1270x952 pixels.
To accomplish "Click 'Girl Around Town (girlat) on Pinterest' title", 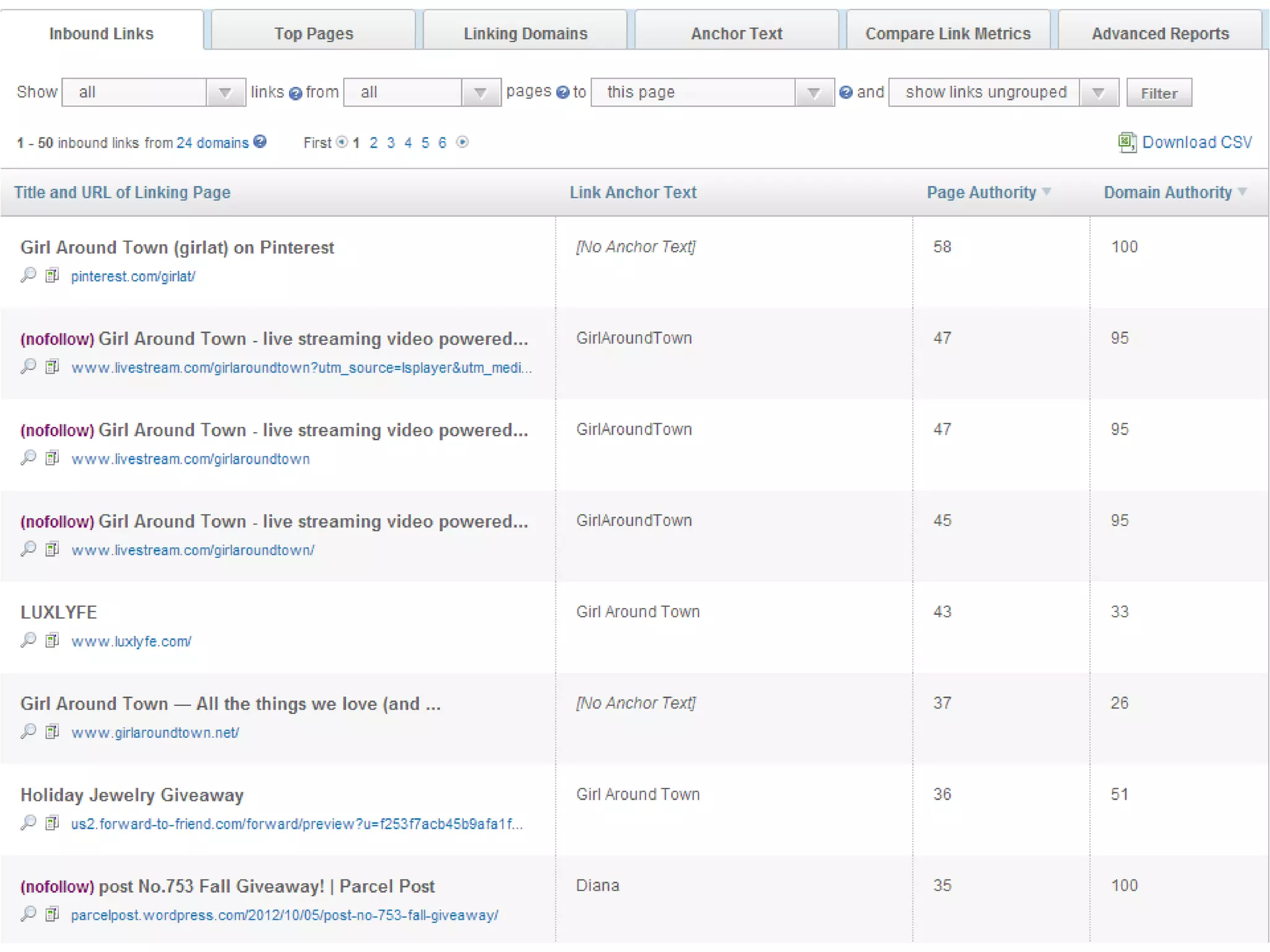I will (177, 247).
